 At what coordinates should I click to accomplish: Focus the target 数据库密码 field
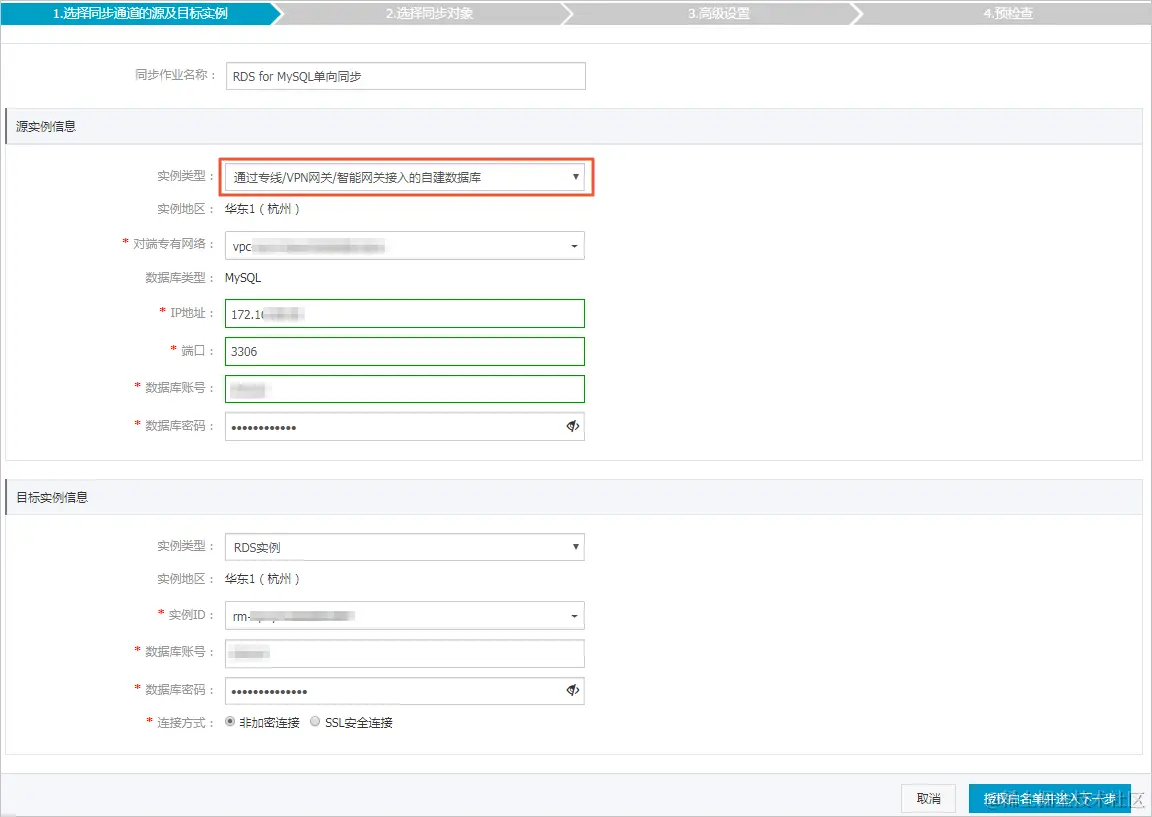click(x=405, y=691)
